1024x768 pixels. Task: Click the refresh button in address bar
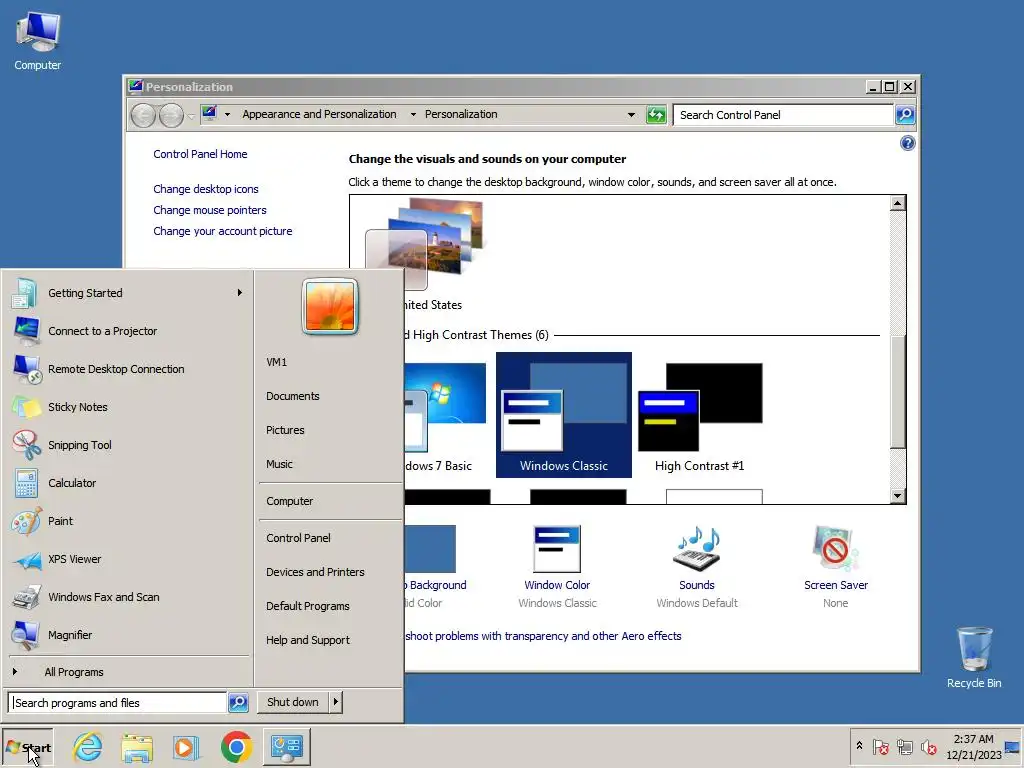pos(656,115)
